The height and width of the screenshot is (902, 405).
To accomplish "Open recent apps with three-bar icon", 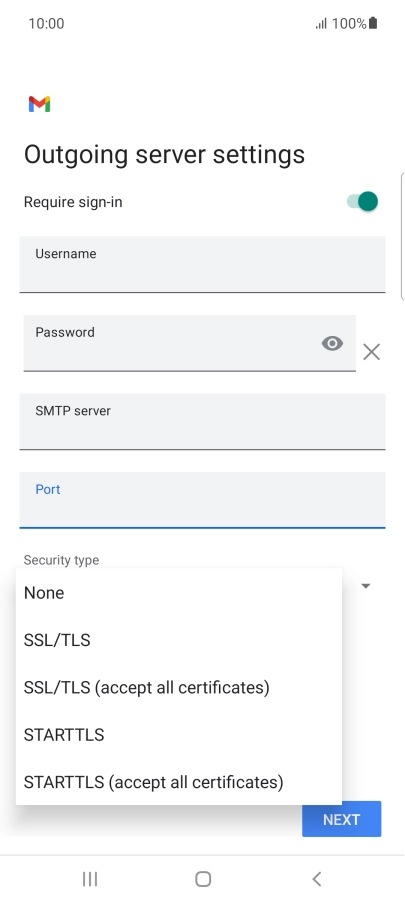I will pyautogui.click(x=90, y=878).
